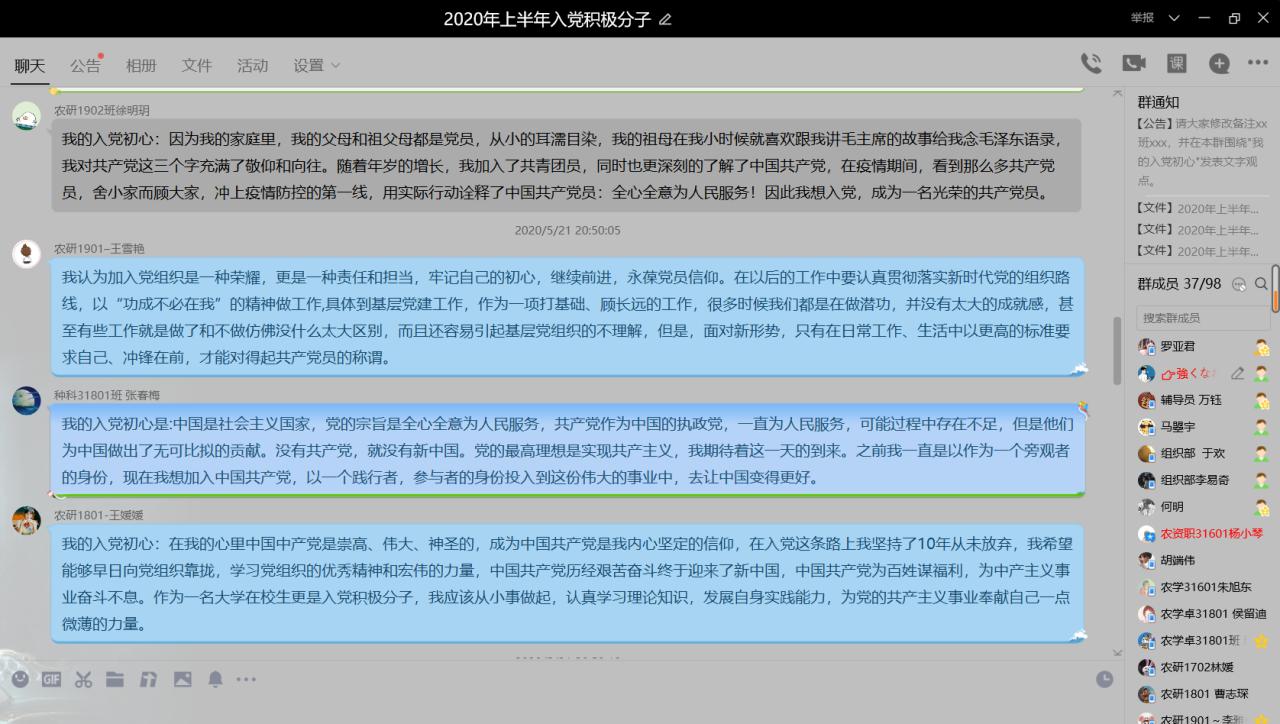Click the 举报 report link
Viewport: 1280px width, 724px height.
click(x=1142, y=18)
